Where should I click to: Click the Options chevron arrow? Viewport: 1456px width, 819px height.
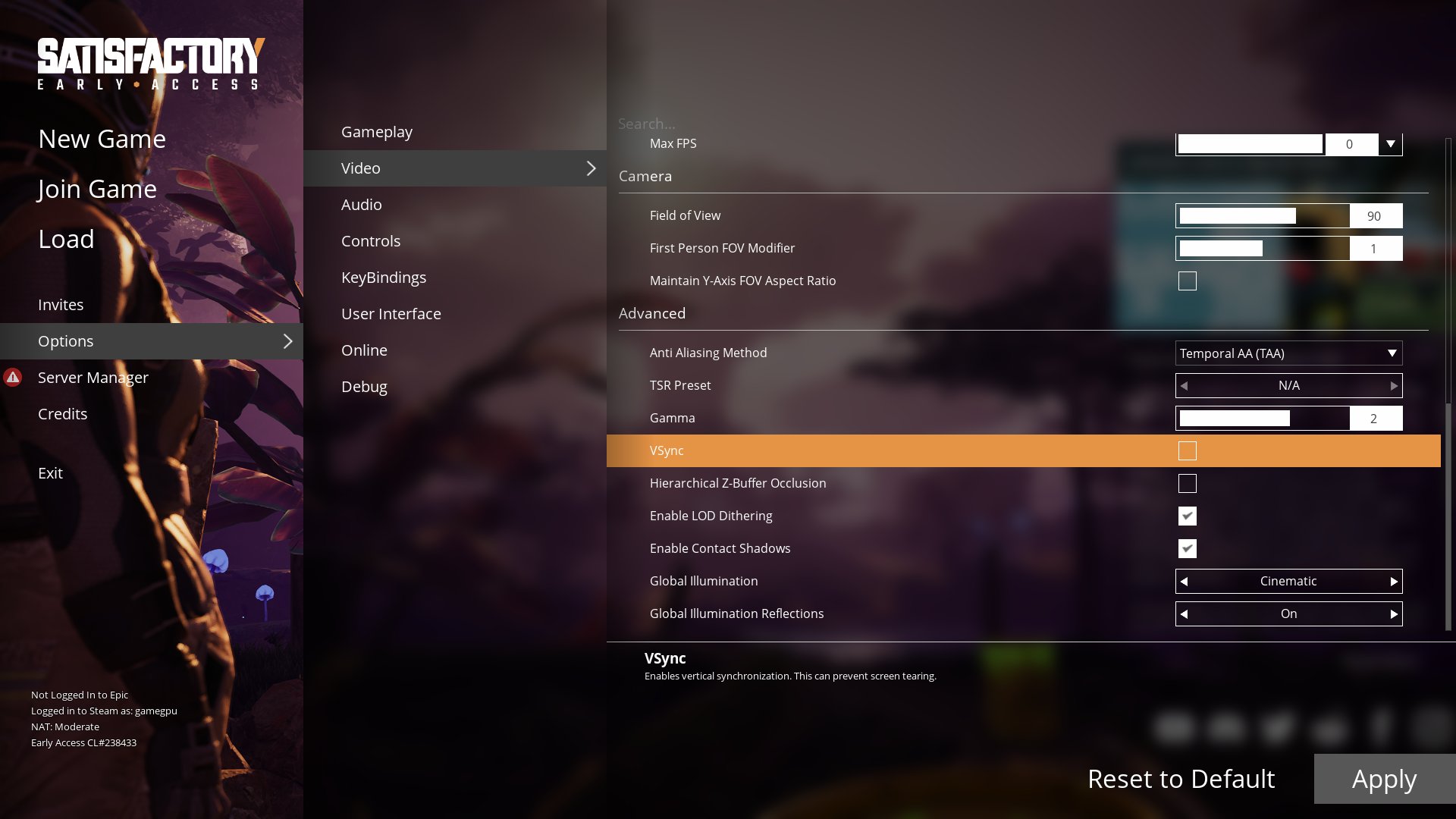point(288,341)
